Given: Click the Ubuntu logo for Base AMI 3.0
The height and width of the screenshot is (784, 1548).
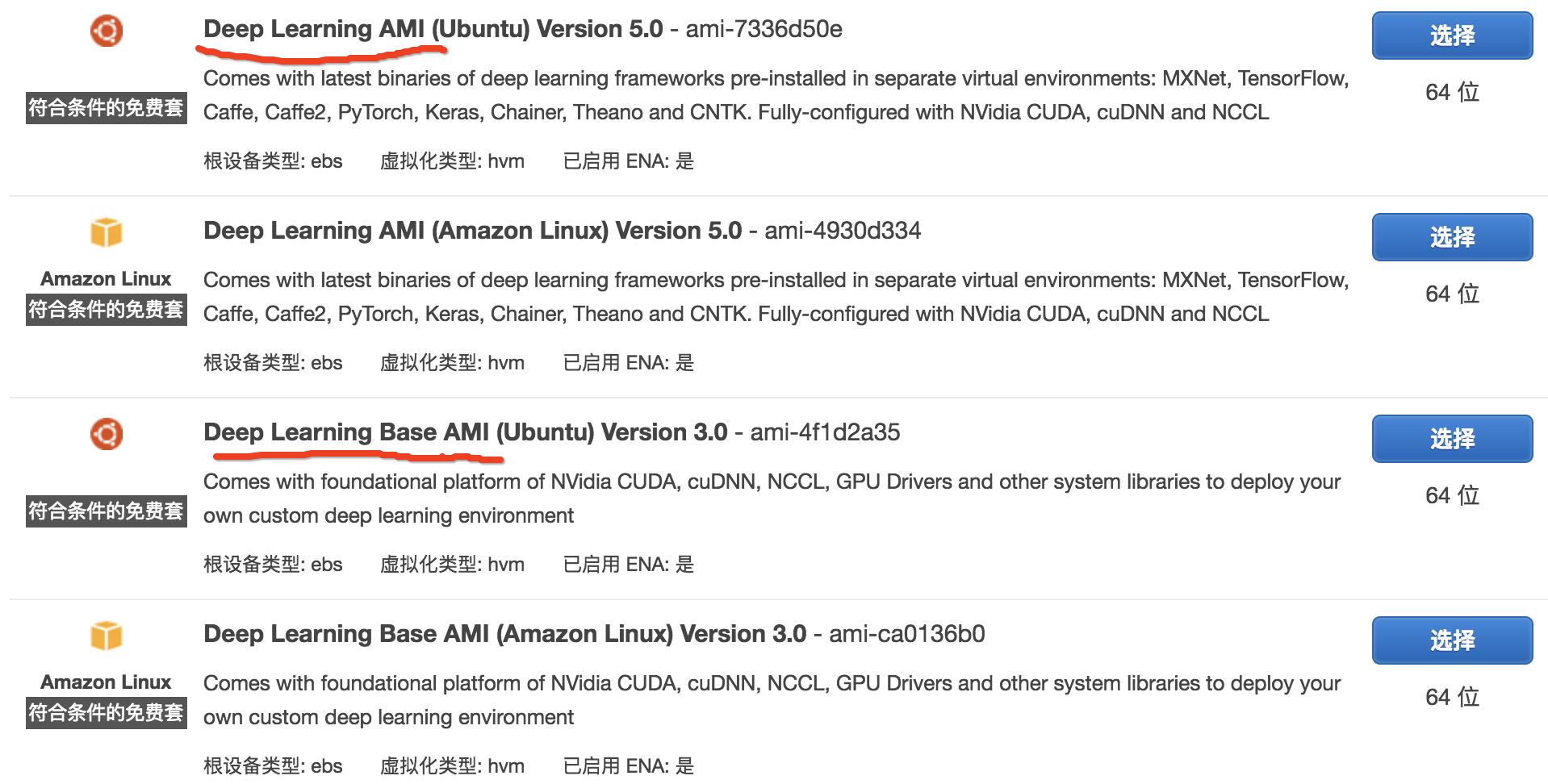Looking at the screenshot, I should click(106, 434).
